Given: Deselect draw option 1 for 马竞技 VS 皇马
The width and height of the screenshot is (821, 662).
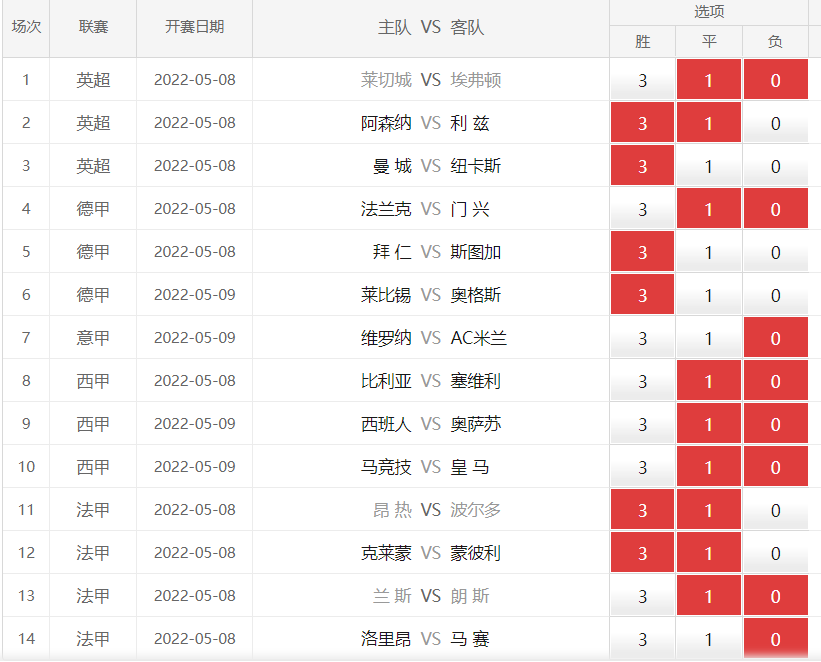Looking at the screenshot, I should [709, 466].
